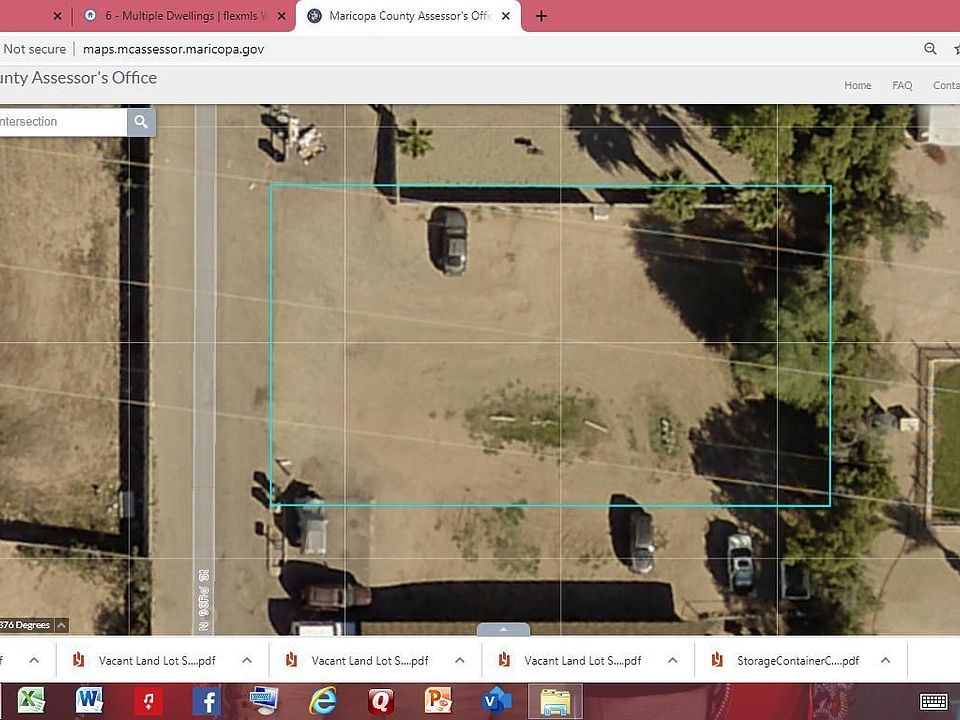
Task: Launch Word from the taskbar
Action: tap(89, 700)
